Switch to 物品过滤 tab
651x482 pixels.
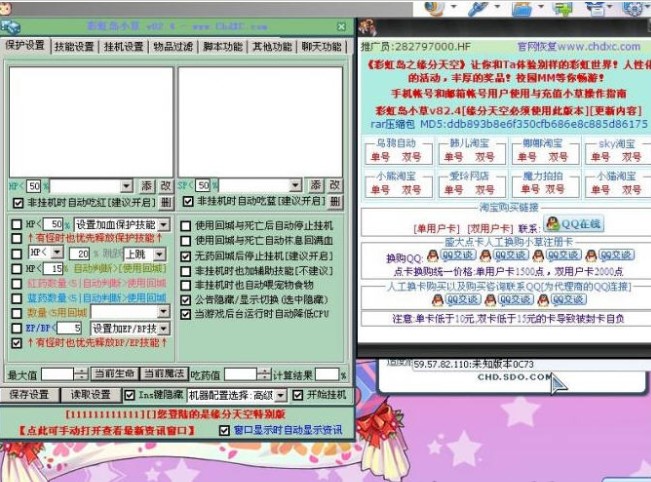[x=173, y=46]
